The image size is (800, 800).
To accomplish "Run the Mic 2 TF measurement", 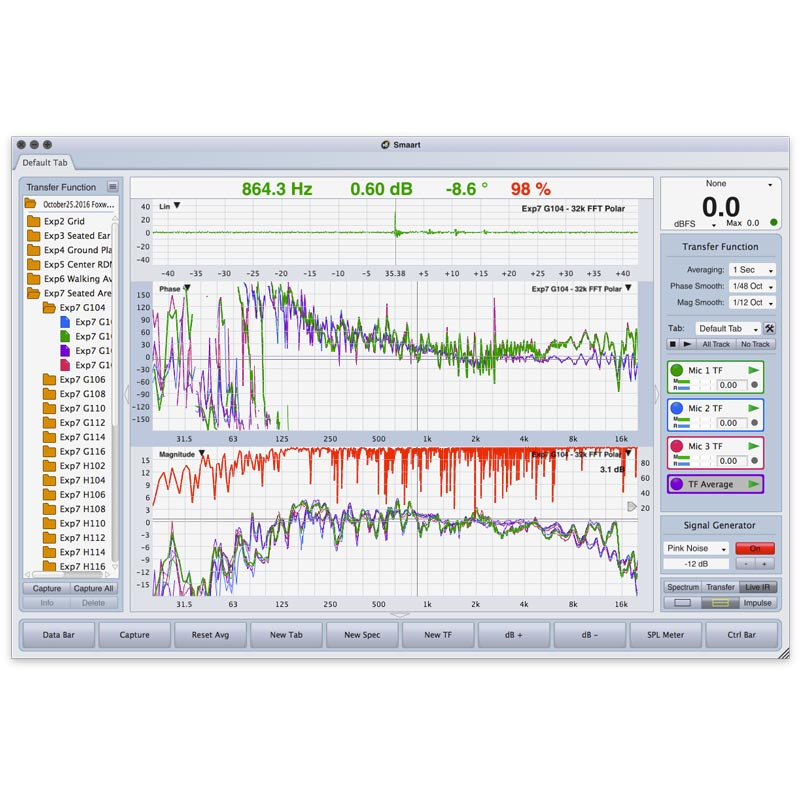I will tap(753, 408).
